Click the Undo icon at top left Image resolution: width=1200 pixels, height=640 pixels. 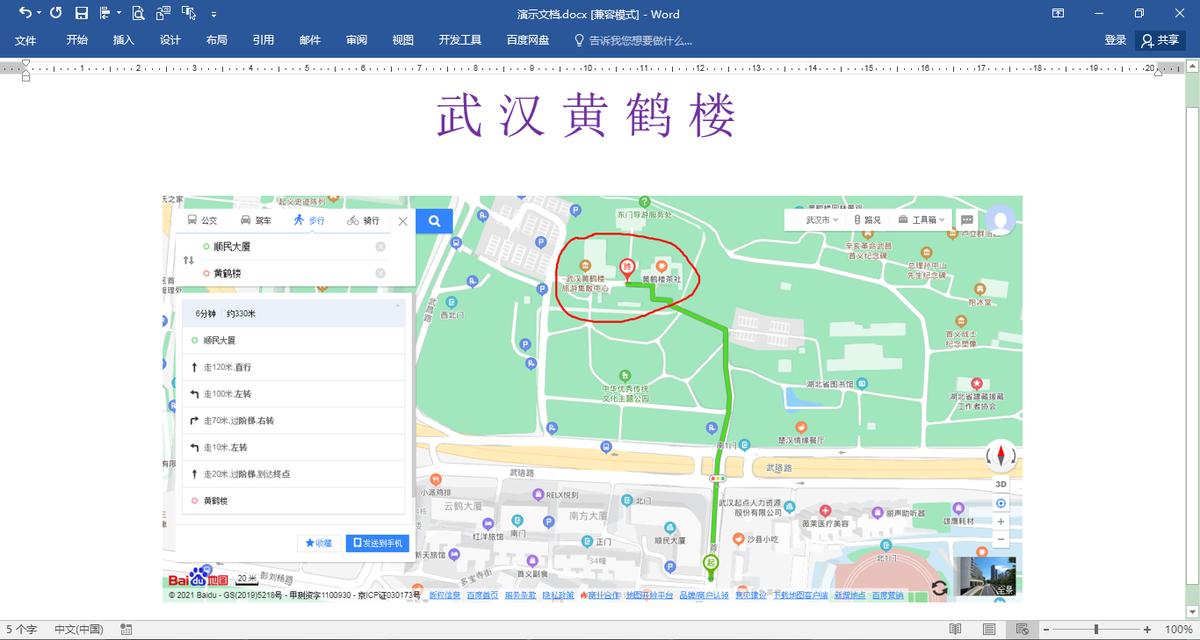(25, 12)
